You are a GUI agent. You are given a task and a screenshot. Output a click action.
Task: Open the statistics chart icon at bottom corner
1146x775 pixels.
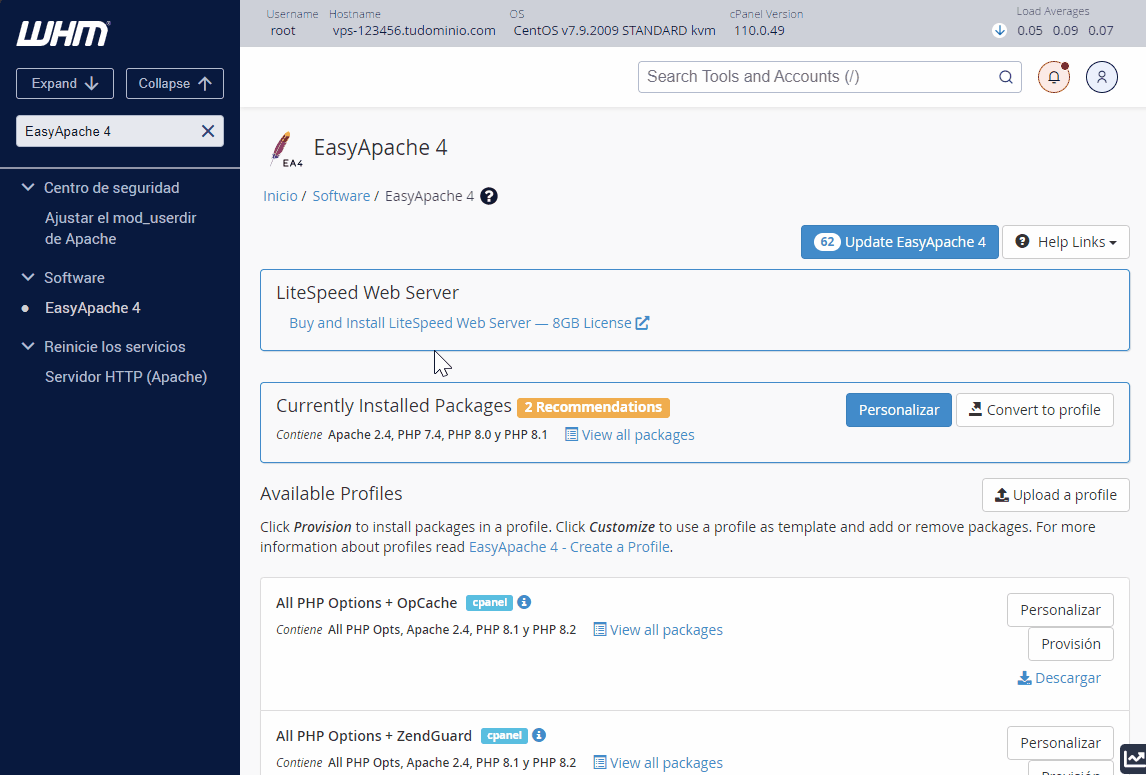pos(1134,758)
